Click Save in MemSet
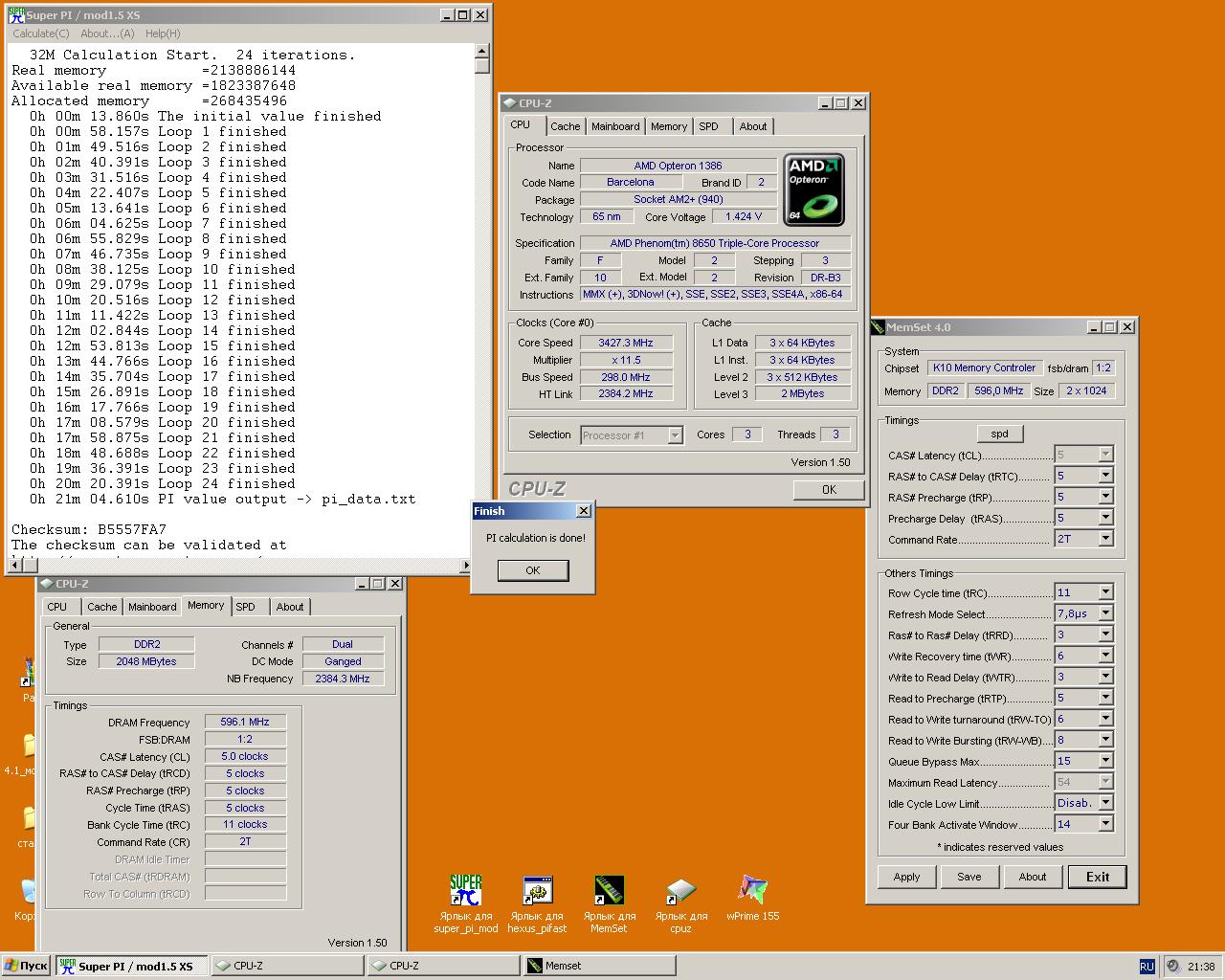This screenshot has height=980, width=1225. [x=969, y=877]
